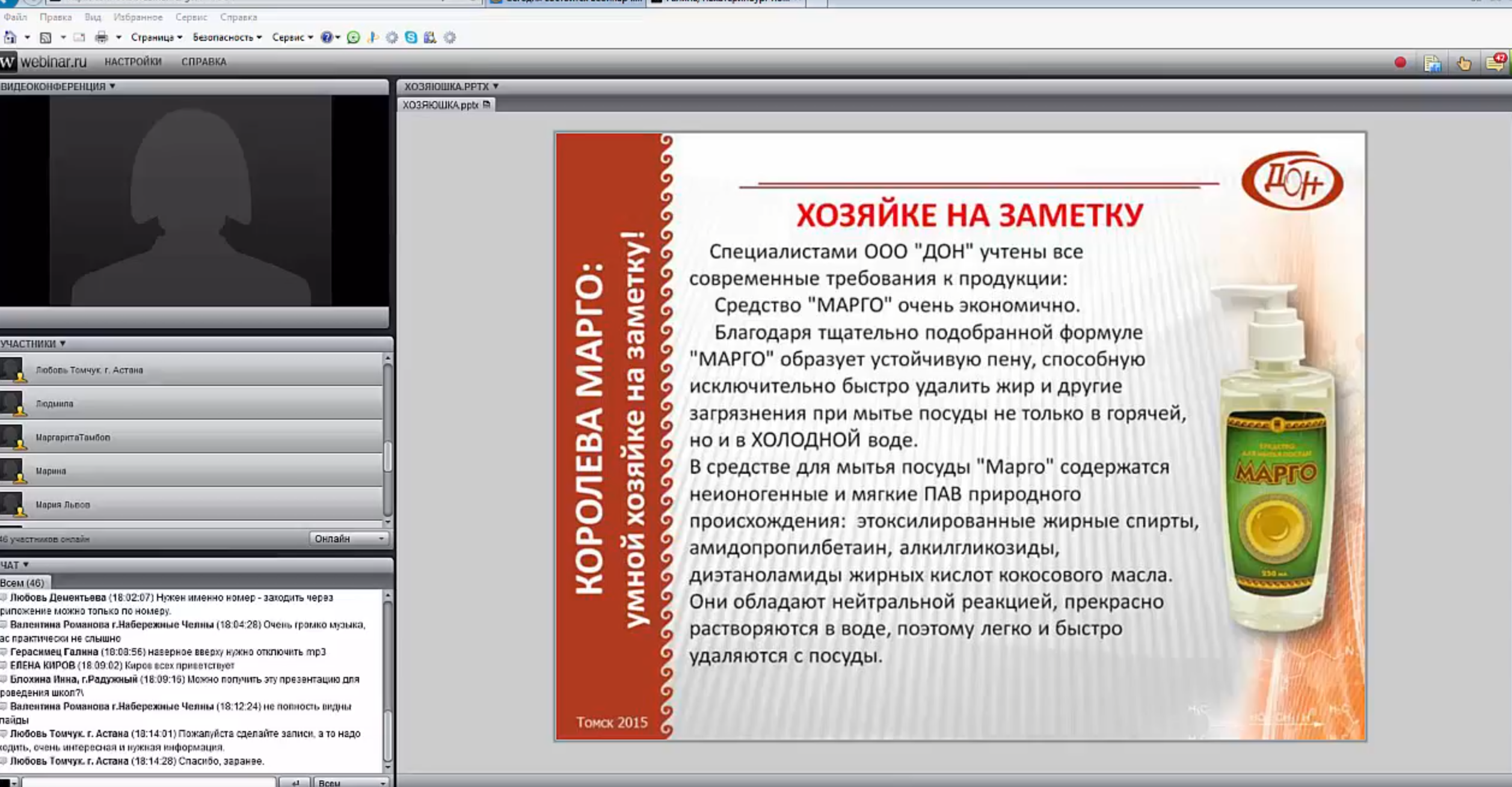Viewport: 1512px width, 787px height.
Task: Open the Страница dropdown menu
Action: (156, 38)
